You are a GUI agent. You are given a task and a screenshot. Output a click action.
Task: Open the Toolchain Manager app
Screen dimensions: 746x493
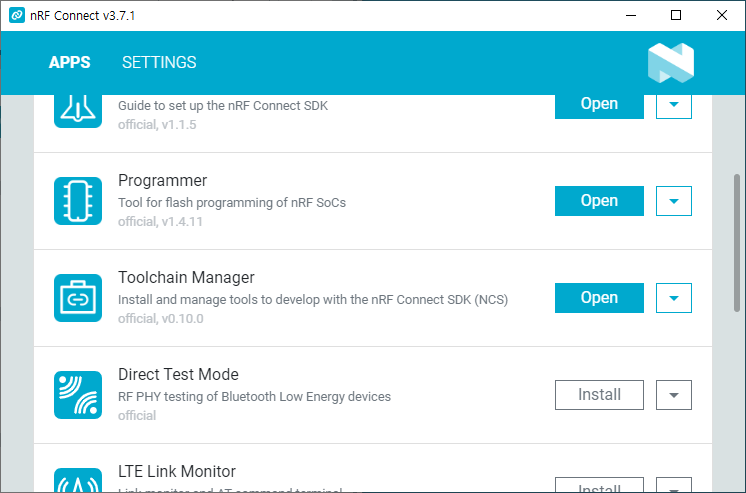pyautogui.click(x=599, y=298)
